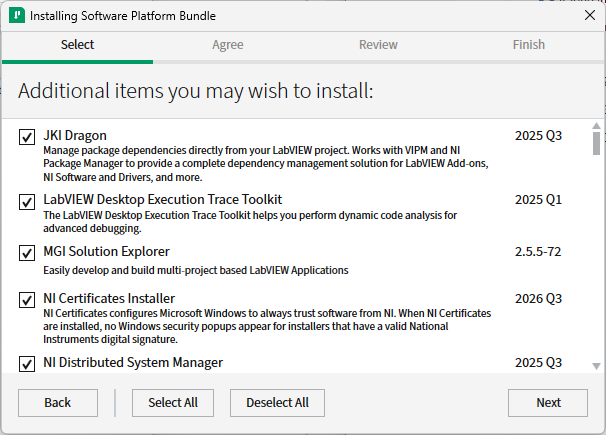Switch to the Select step tab
Image resolution: width=606 pixels, height=435 pixels.
[x=77, y=45]
